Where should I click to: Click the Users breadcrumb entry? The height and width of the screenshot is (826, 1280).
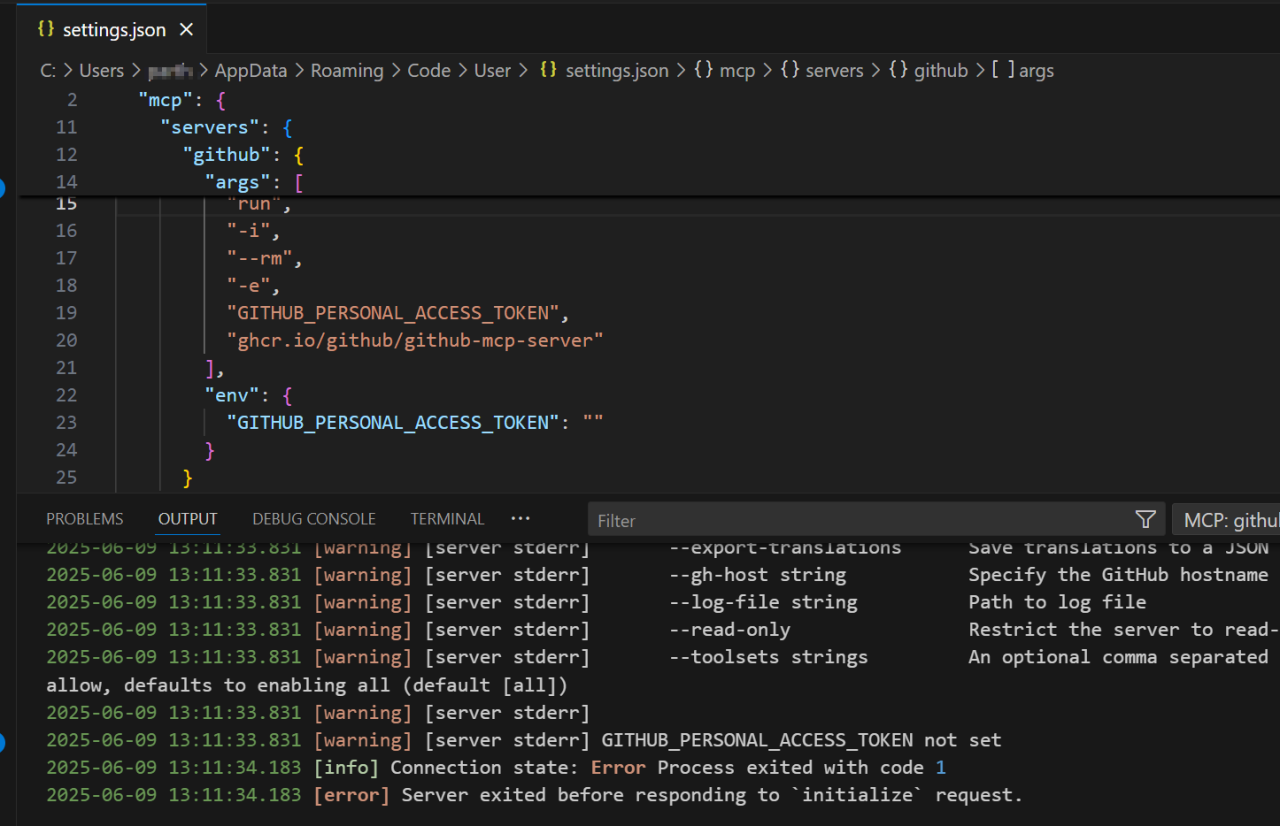pos(102,70)
